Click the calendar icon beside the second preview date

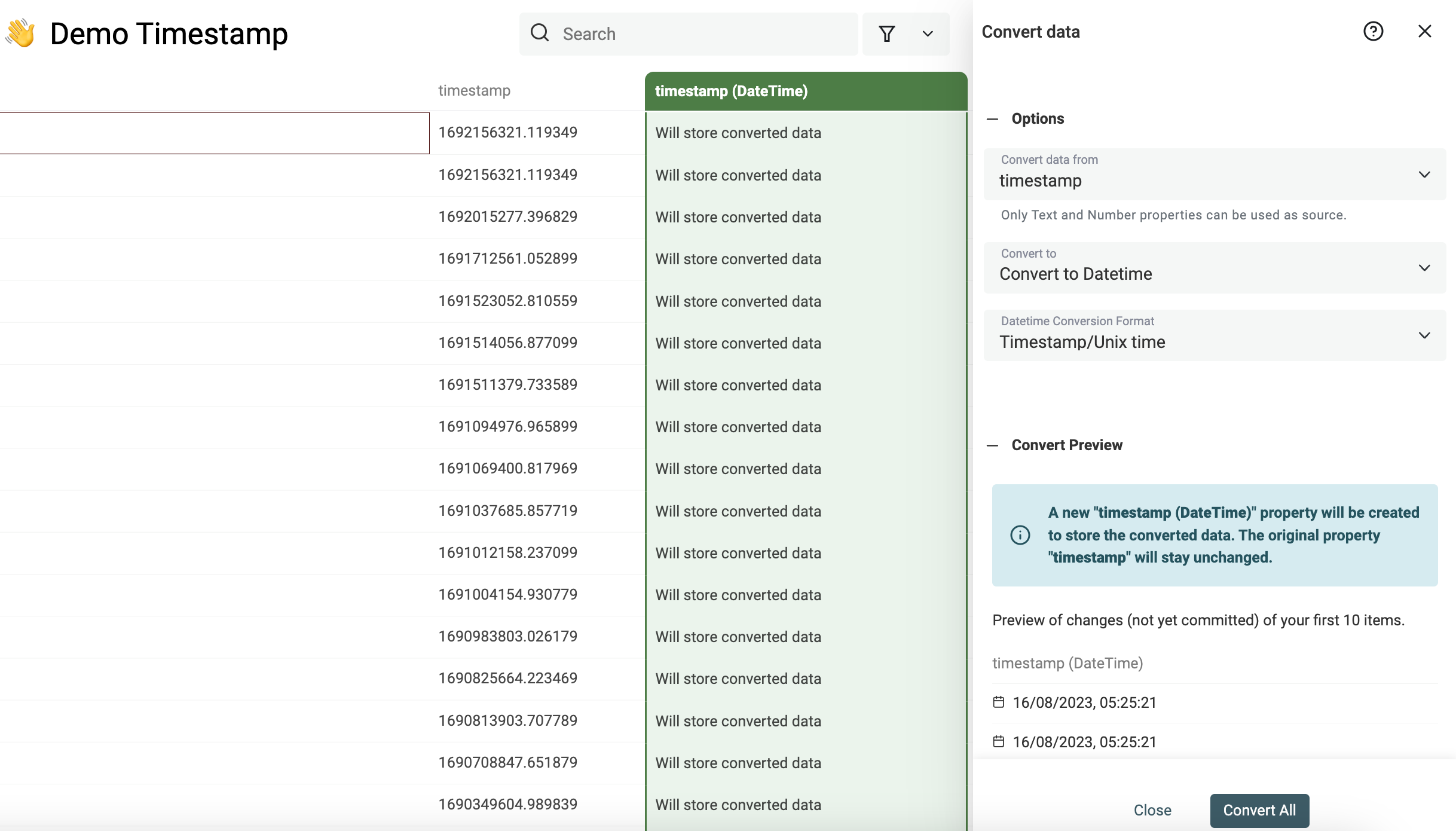click(x=999, y=741)
